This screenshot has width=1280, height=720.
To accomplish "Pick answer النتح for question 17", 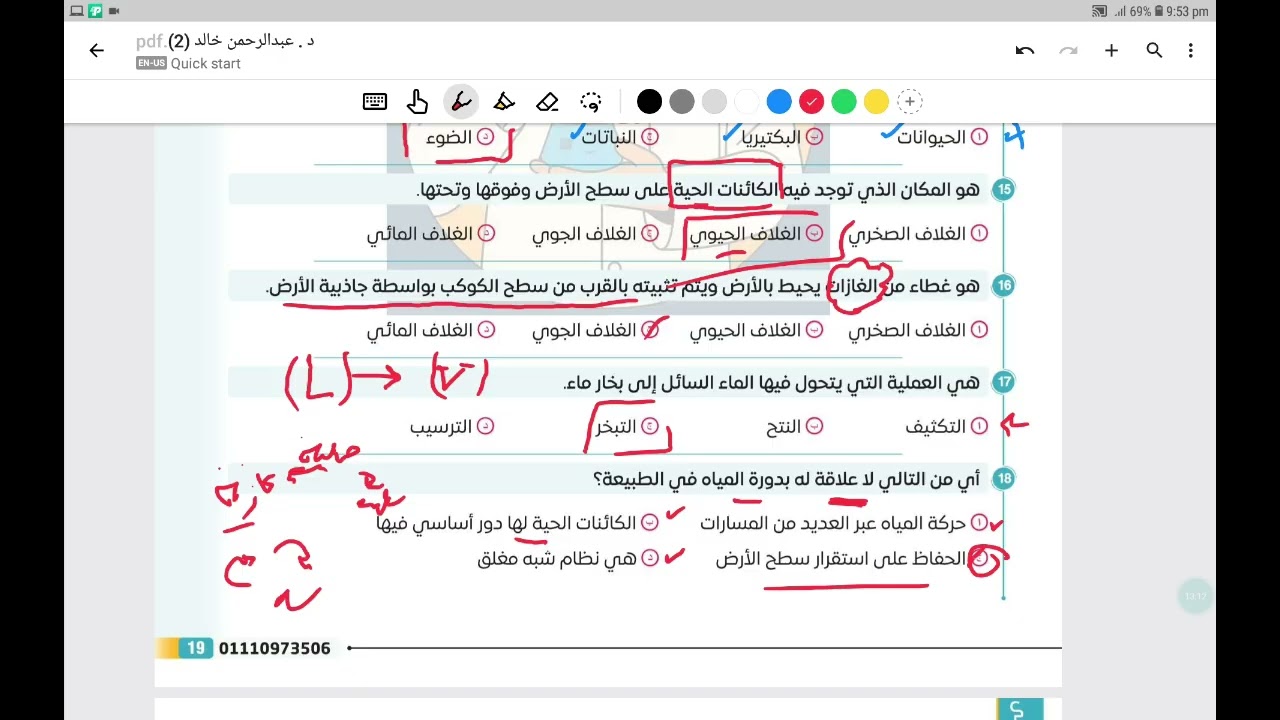I will point(795,426).
